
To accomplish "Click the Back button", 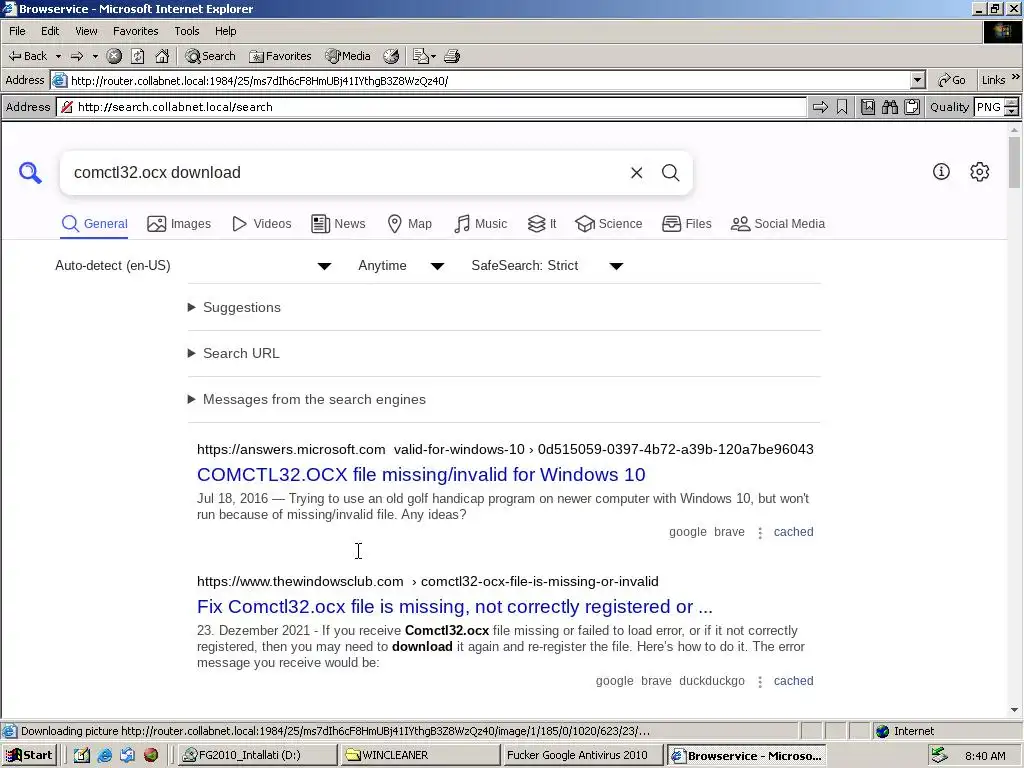I will coord(28,56).
